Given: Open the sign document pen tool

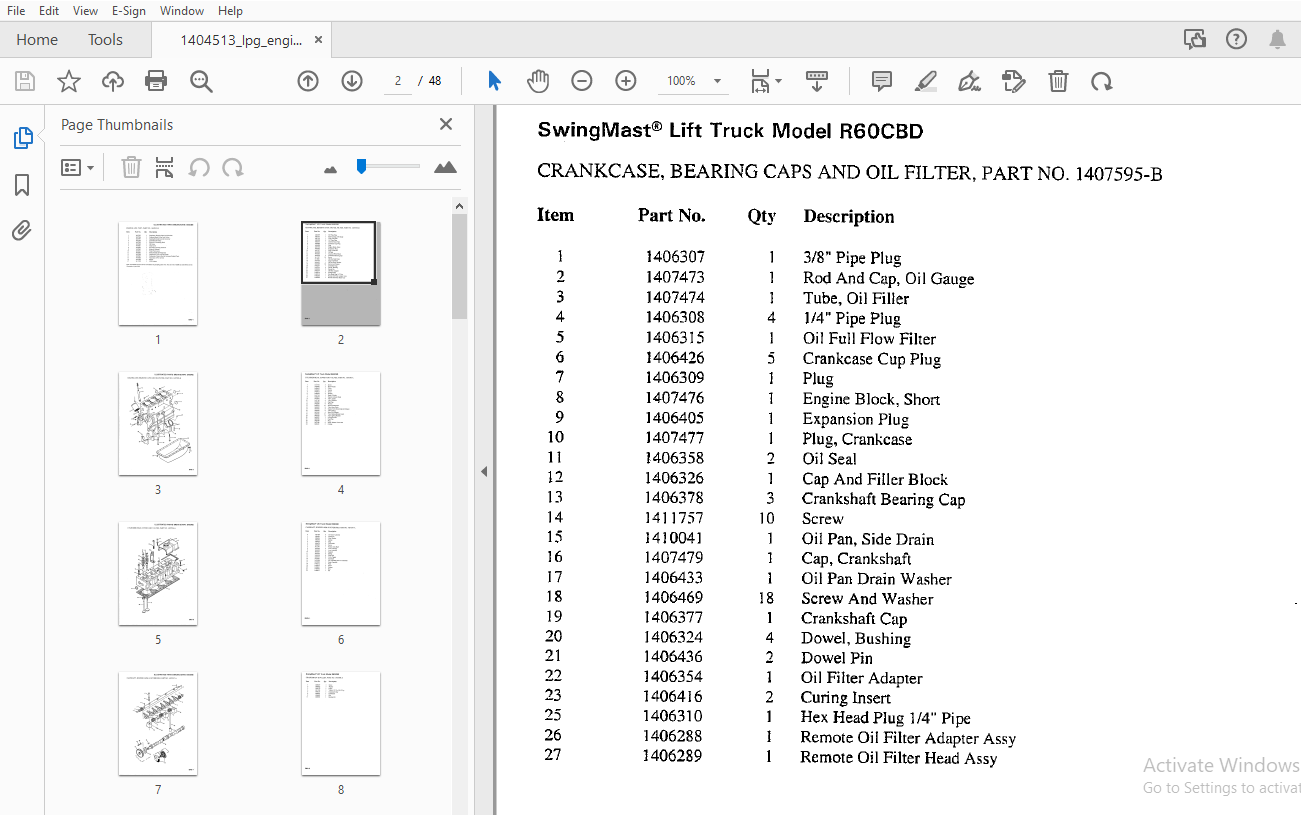Looking at the screenshot, I should coord(969,81).
